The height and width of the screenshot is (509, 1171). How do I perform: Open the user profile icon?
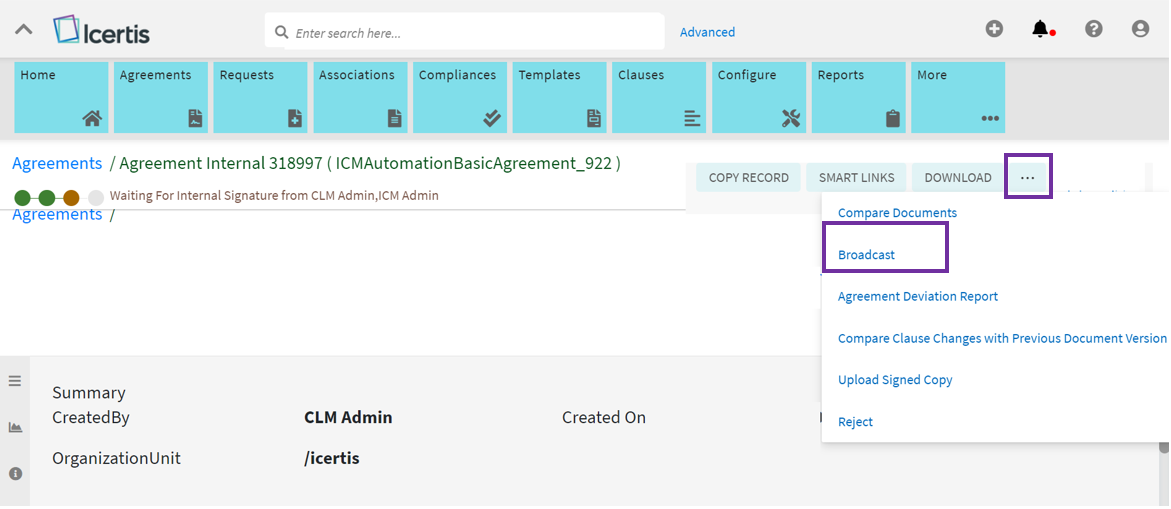coord(1140,29)
